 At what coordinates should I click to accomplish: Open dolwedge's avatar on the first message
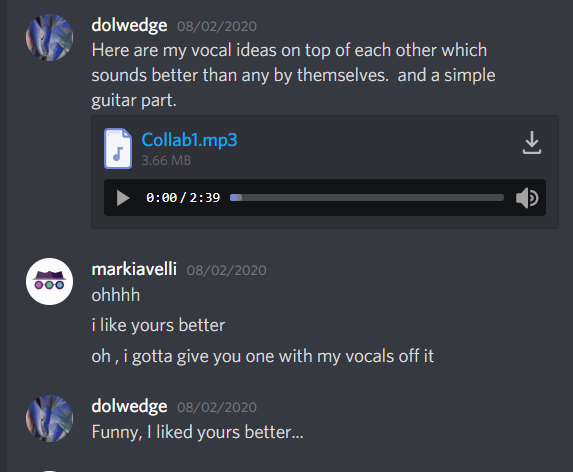[49, 37]
